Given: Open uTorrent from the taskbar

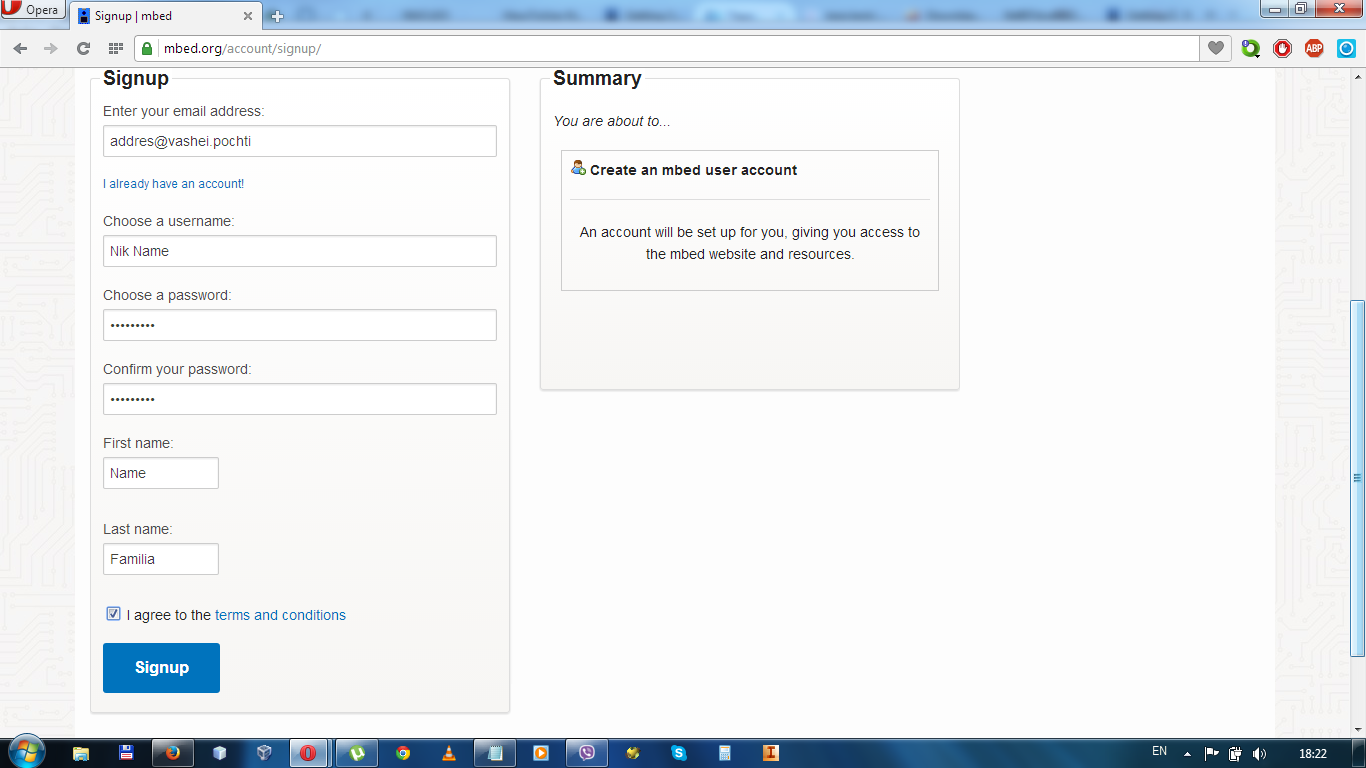Looking at the screenshot, I should 356,753.
